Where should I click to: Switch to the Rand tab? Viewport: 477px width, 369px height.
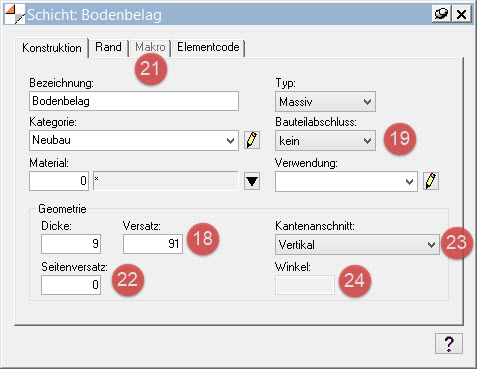click(108, 47)
